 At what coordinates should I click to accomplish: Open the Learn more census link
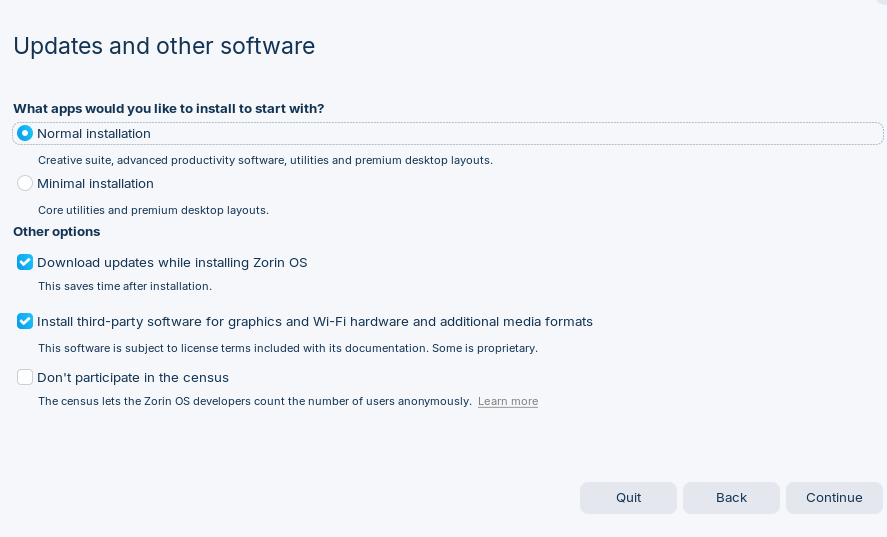tap(508, 401)
